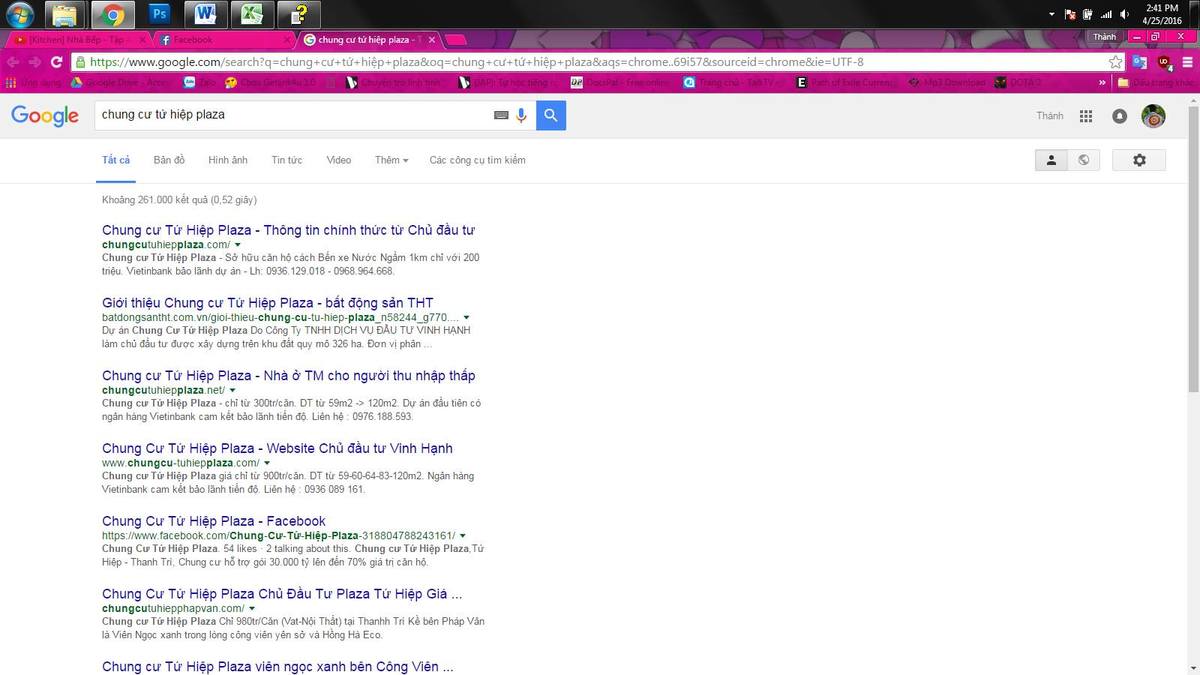Open File Explorer from taskbar
Screen dimensions: 1200x675
[x=66, y=14]
